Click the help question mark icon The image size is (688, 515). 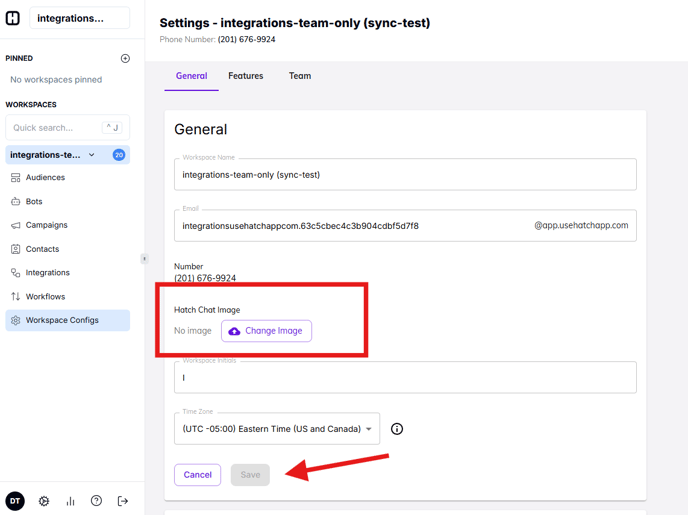coord(96,501)
